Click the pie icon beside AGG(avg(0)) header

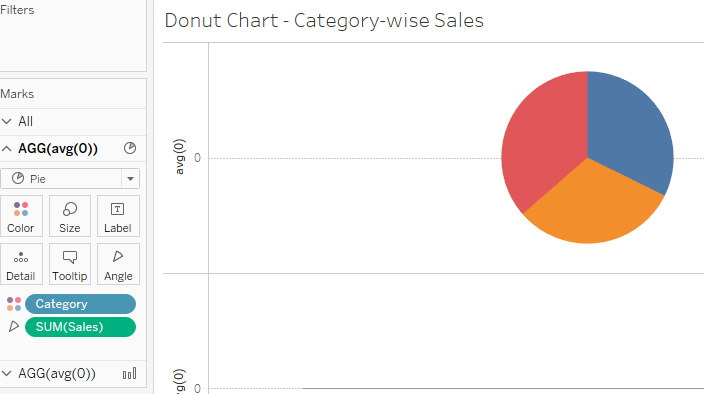tap(130, 148)
